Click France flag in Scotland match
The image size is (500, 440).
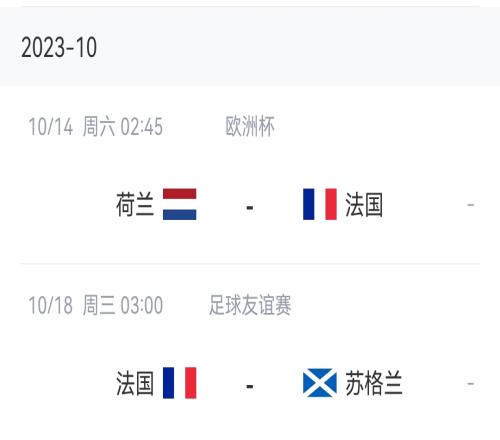point(179,383)
